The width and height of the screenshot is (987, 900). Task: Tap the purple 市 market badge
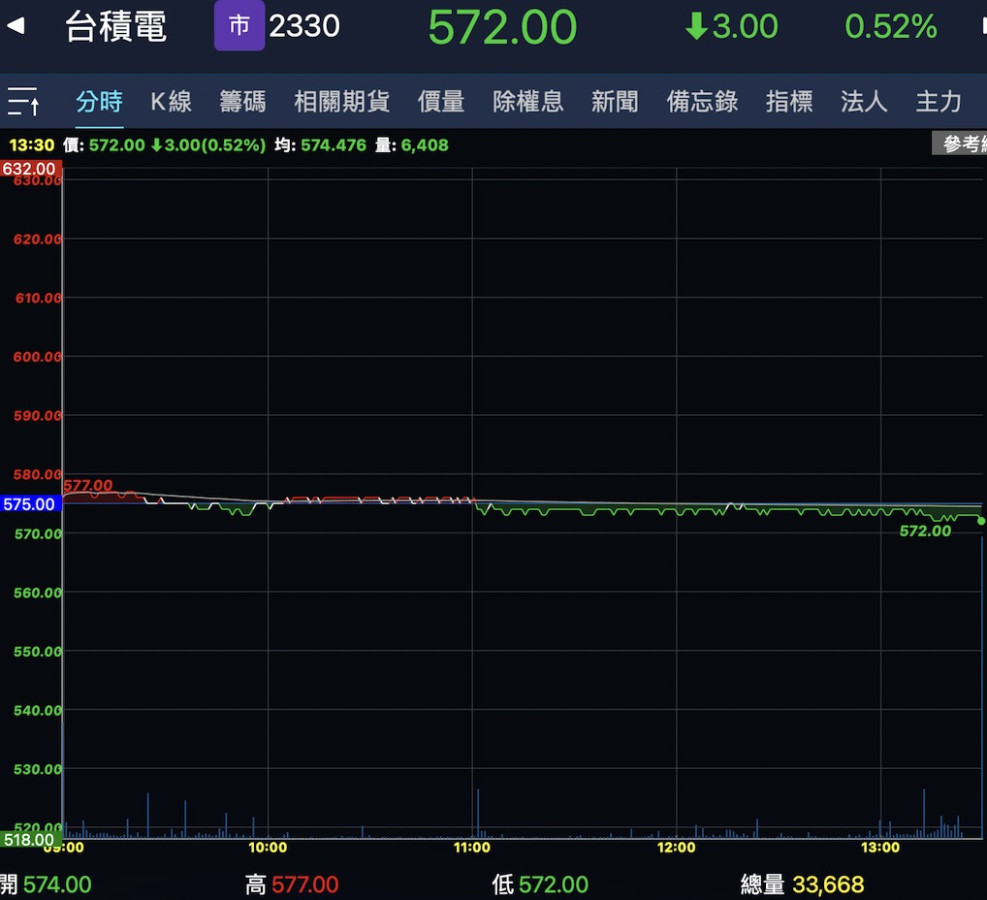coord(239,26)
